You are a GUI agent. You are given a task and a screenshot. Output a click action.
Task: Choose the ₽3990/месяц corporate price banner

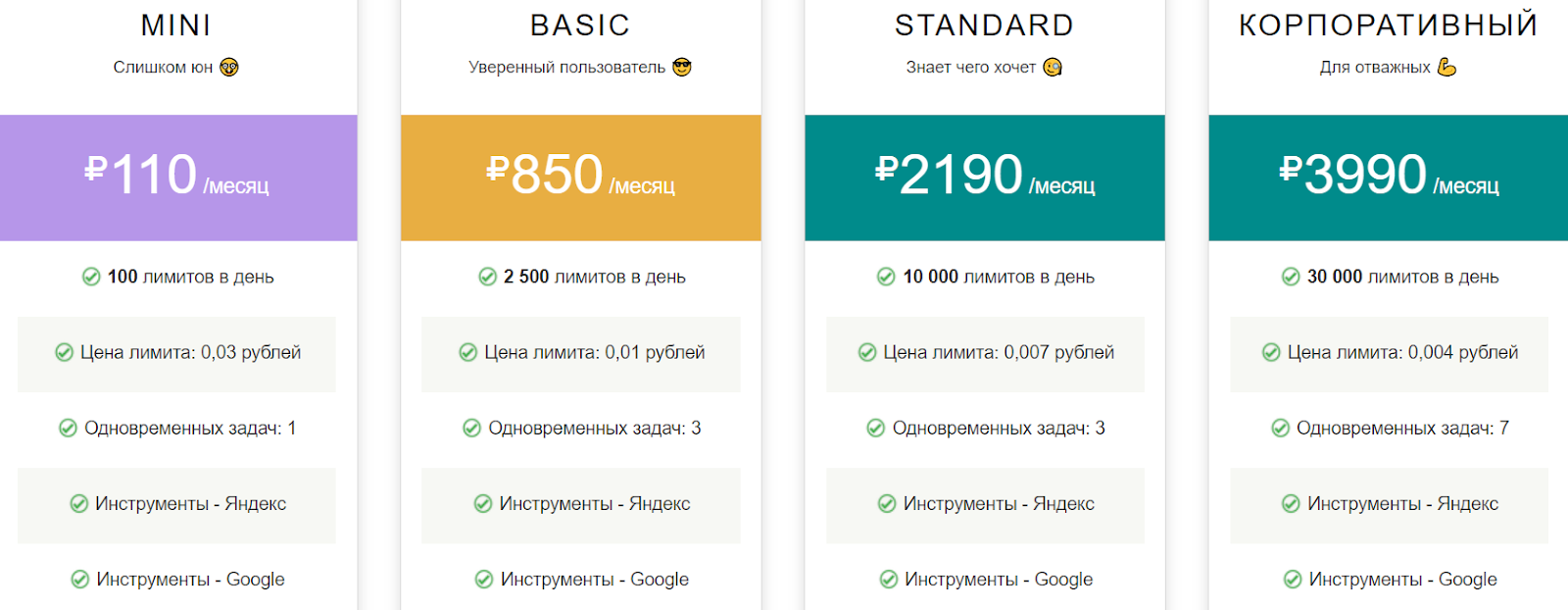coord(1389,178)
